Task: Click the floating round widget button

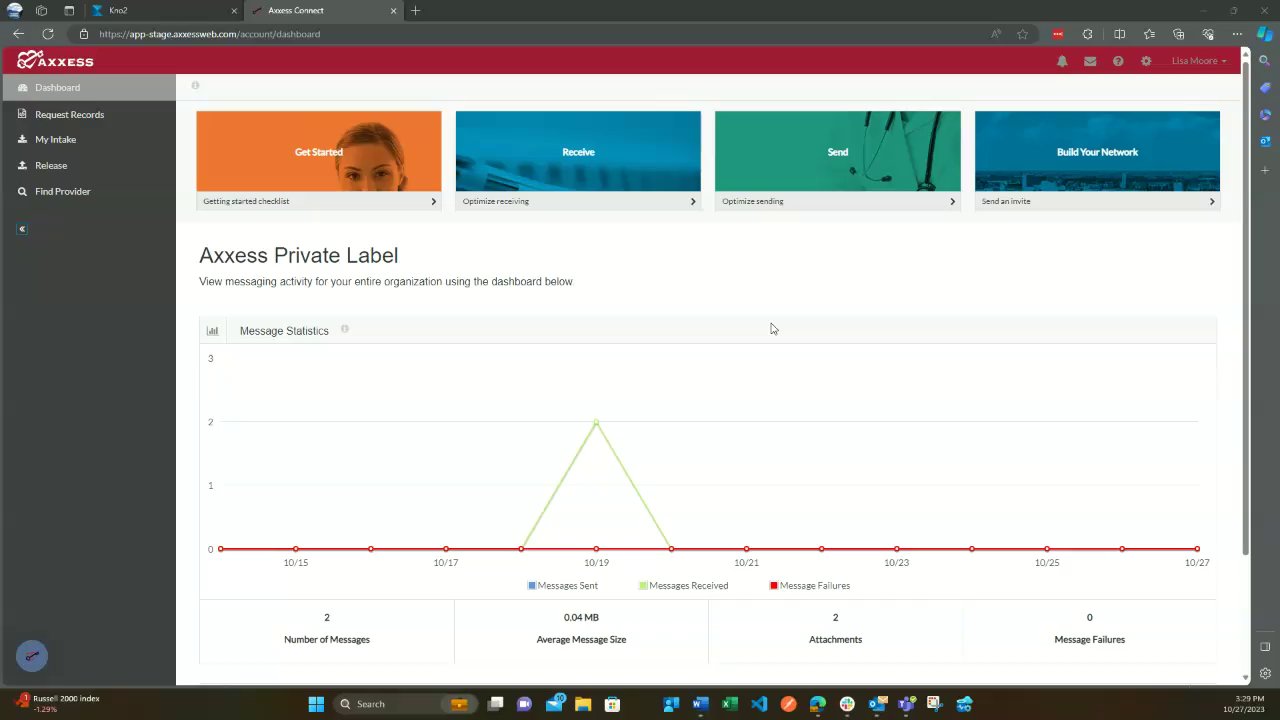Action: (32, 656)
